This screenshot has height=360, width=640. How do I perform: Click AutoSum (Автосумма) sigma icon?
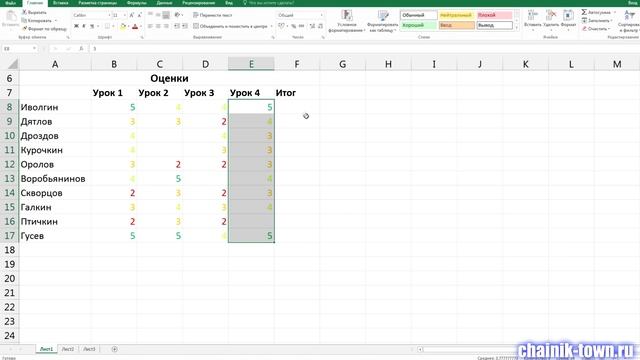pyautogui.click(x=584, y=12)
